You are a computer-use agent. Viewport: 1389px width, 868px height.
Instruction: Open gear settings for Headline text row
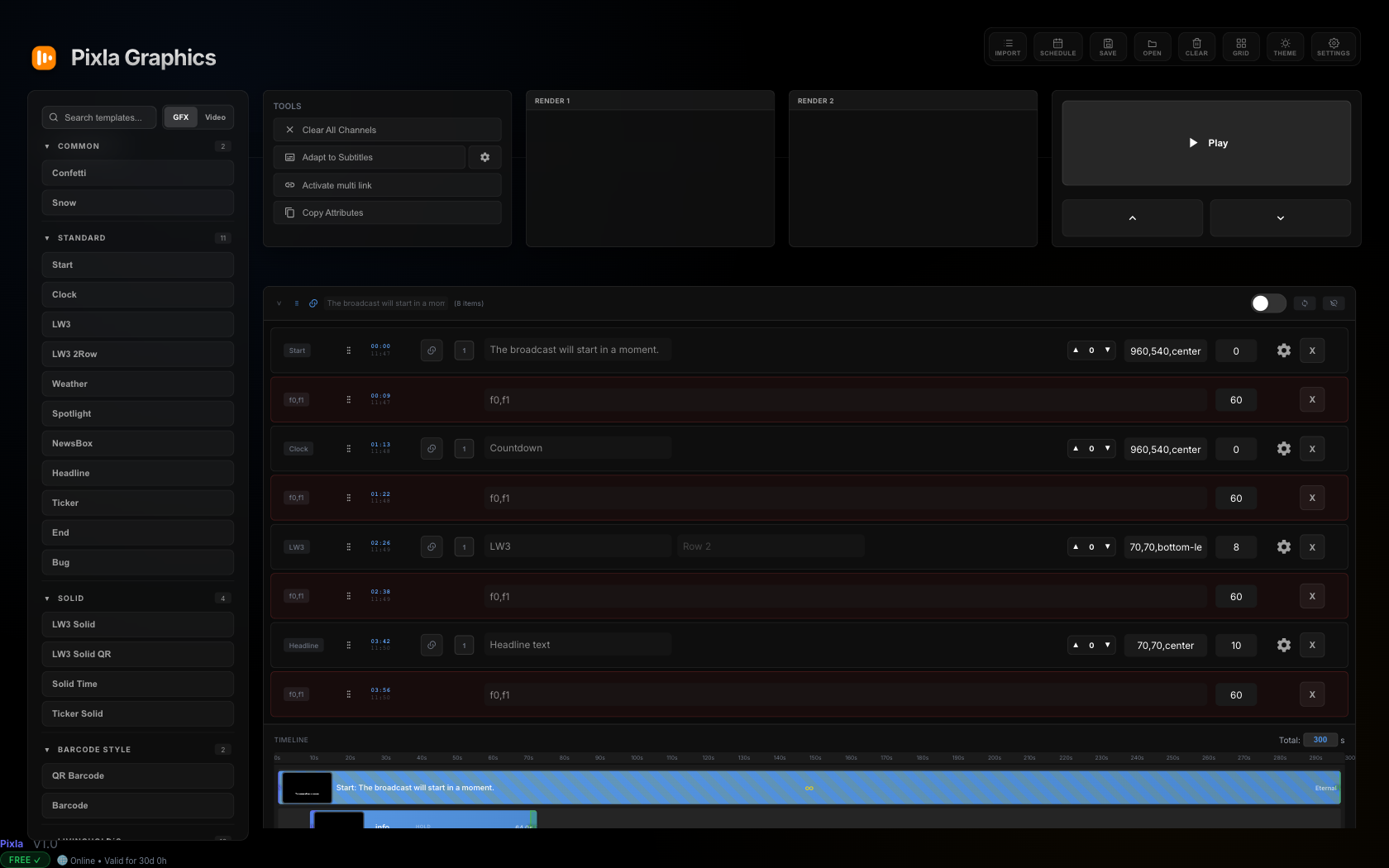1283,645
